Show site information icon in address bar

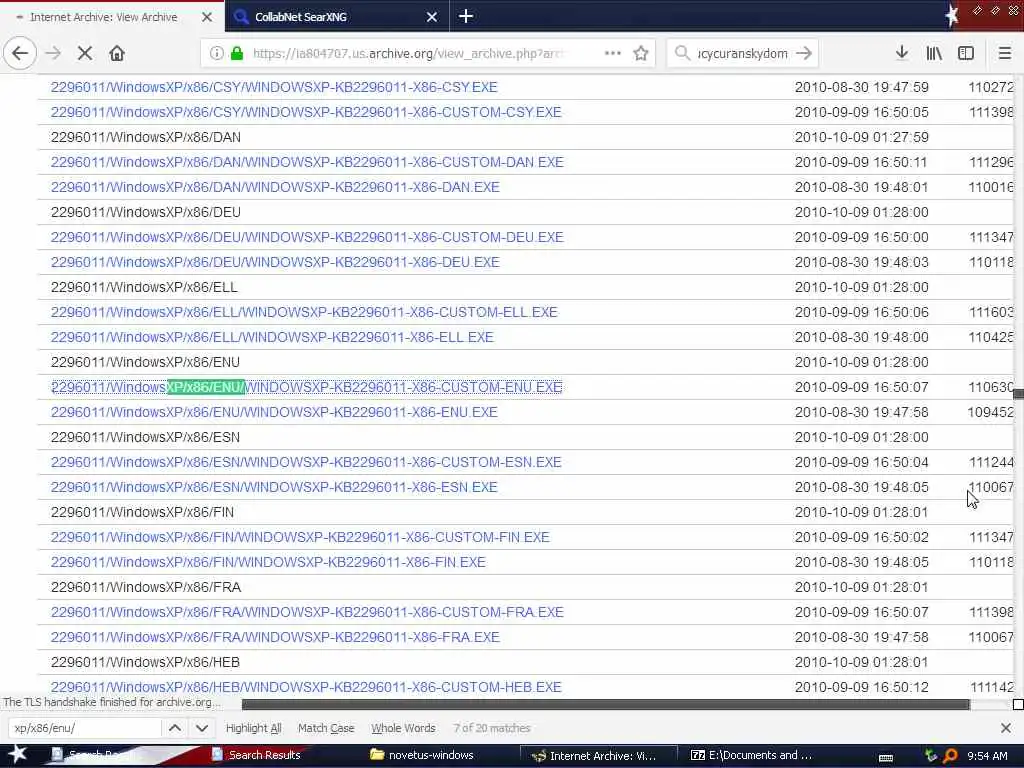216,54
